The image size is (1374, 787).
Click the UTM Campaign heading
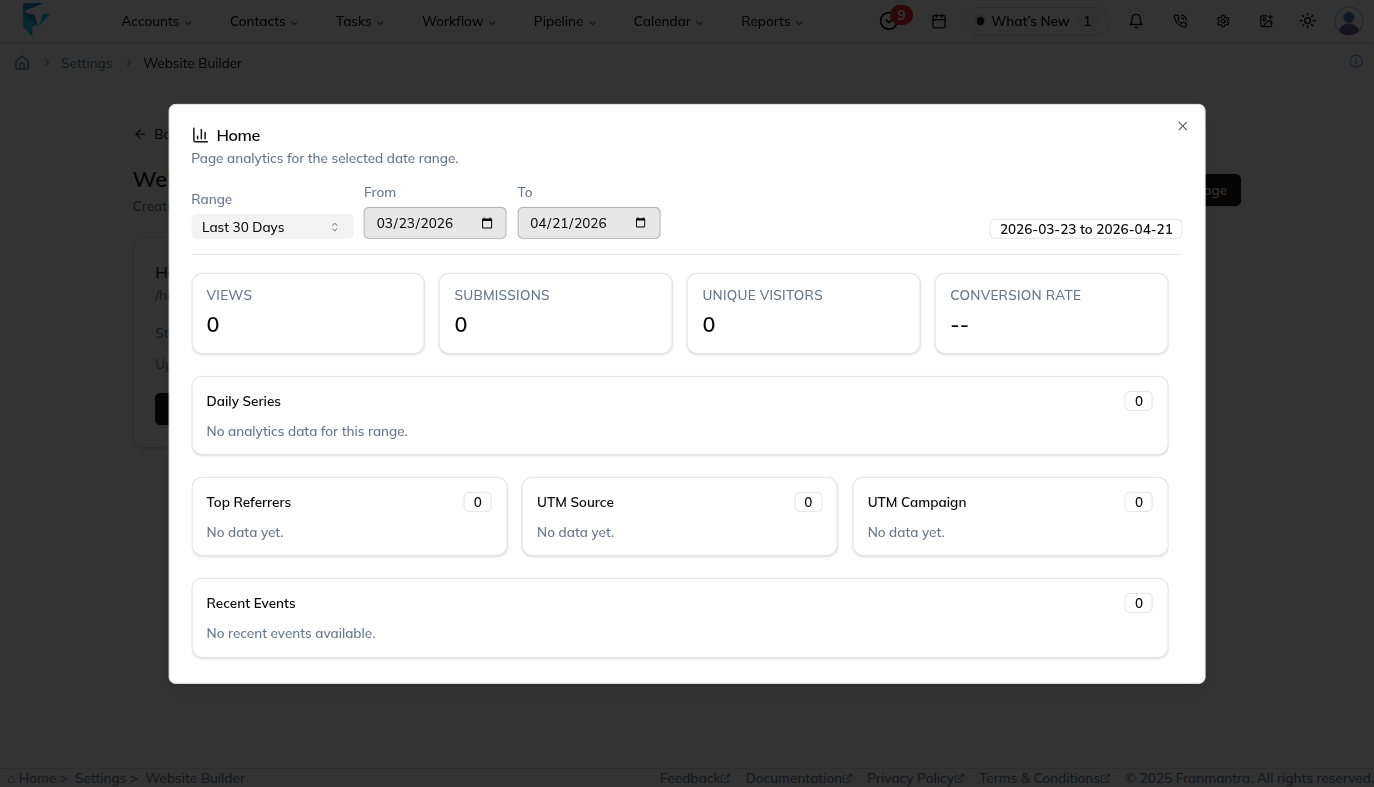(917, 502)
